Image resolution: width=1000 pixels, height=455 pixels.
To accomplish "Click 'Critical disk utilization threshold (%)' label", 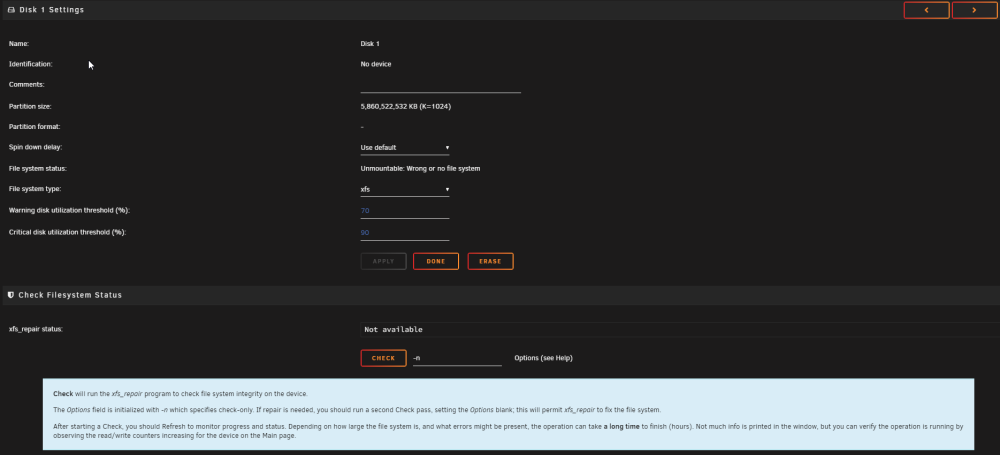I will [x=68, y=233].
